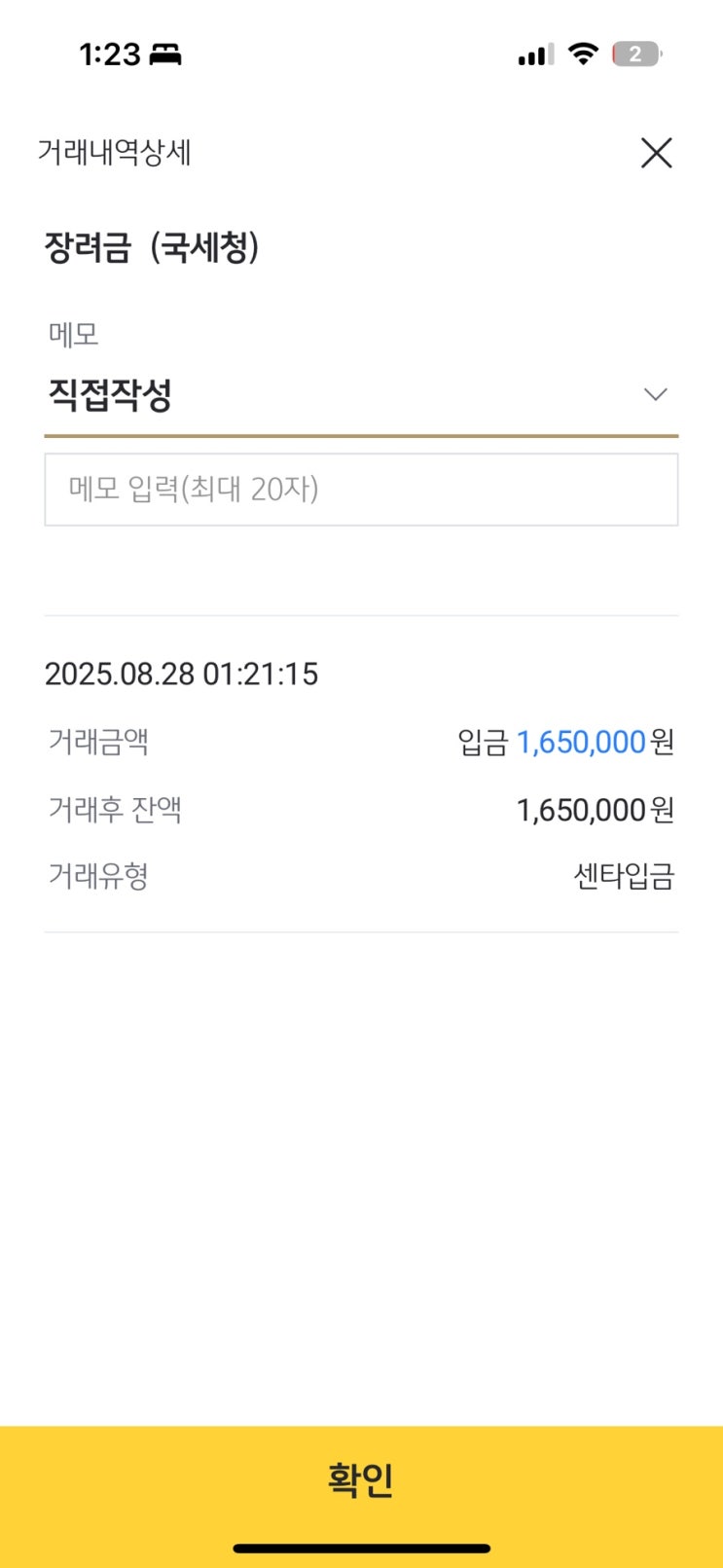Close the 거래내역상세 screen with X
The height and width of the screenshot is (1568, 723).
click(x=656, y=153)
